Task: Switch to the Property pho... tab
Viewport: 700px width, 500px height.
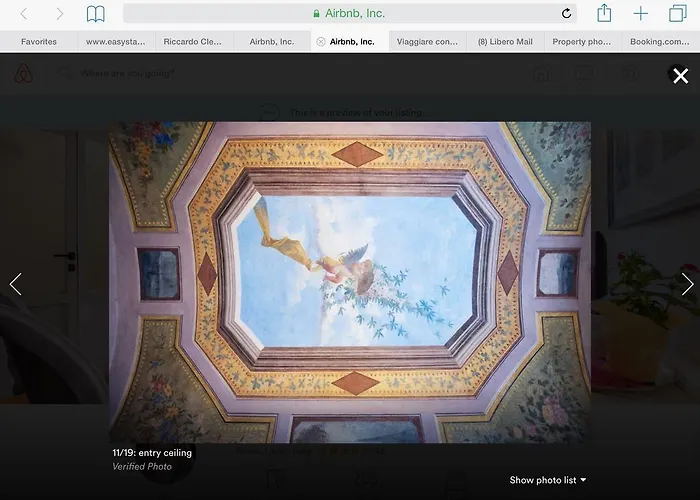Action: (582, 42)
